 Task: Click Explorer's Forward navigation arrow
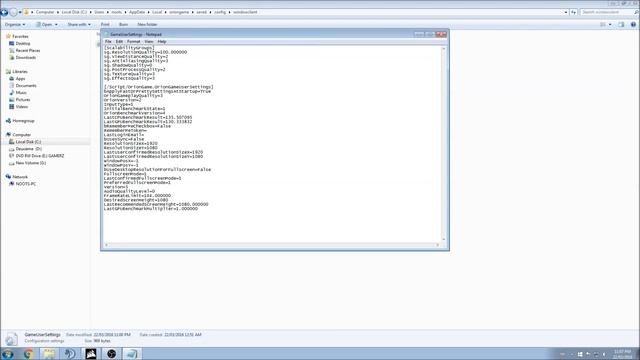click(x=13, y=12)
